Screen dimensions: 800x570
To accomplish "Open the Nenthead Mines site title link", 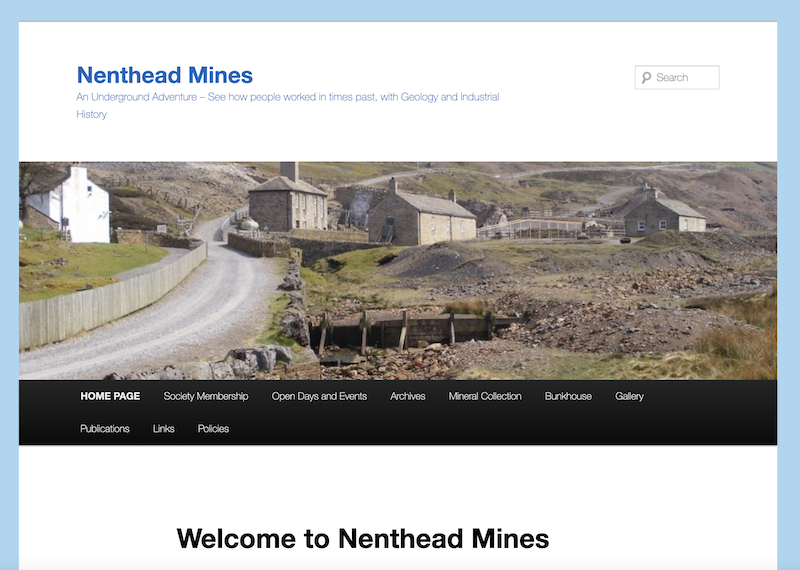I will (x=164, y=75).
